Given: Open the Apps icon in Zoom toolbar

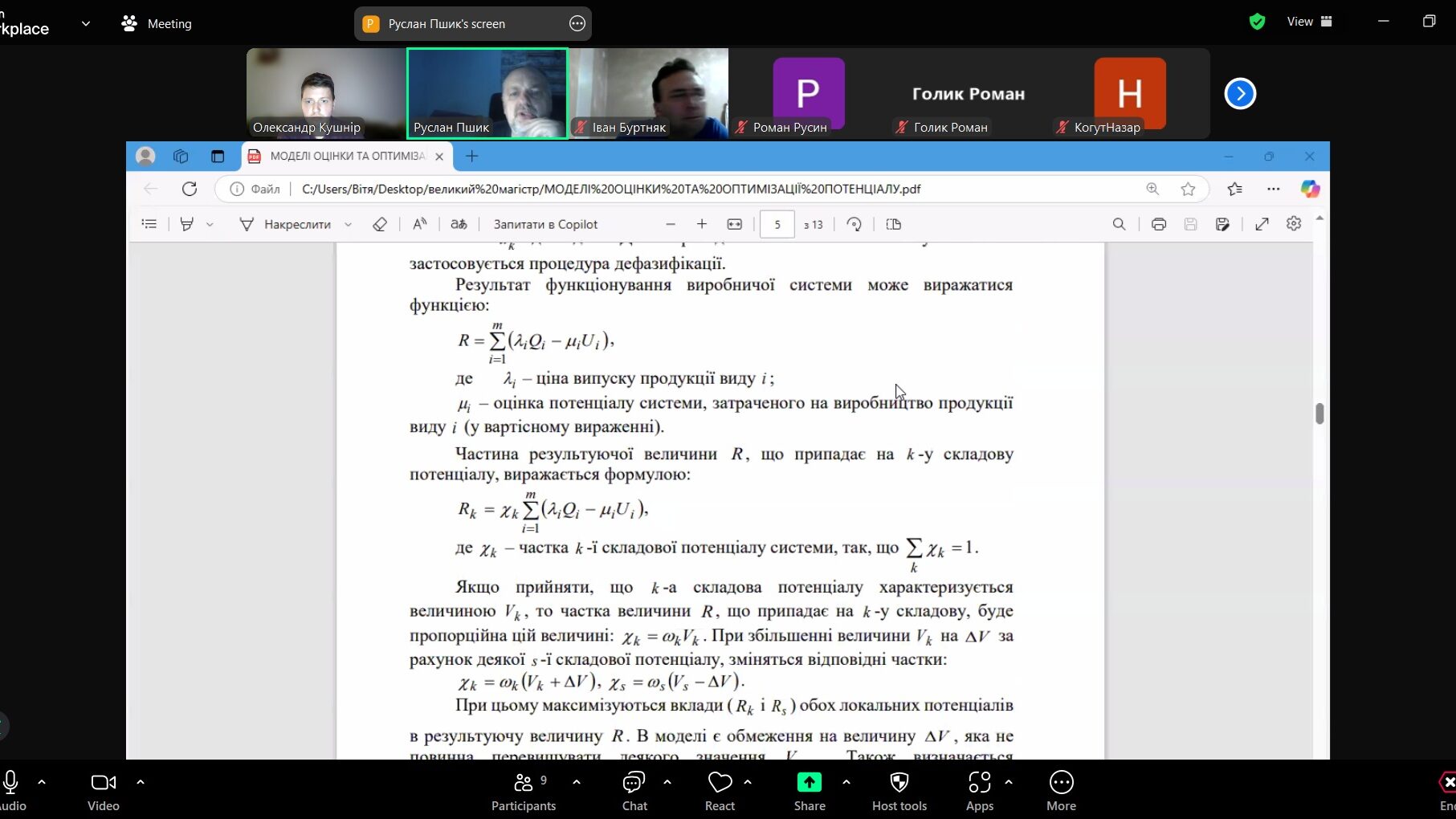Looking at the screenshot, I should tap(979, 791).
